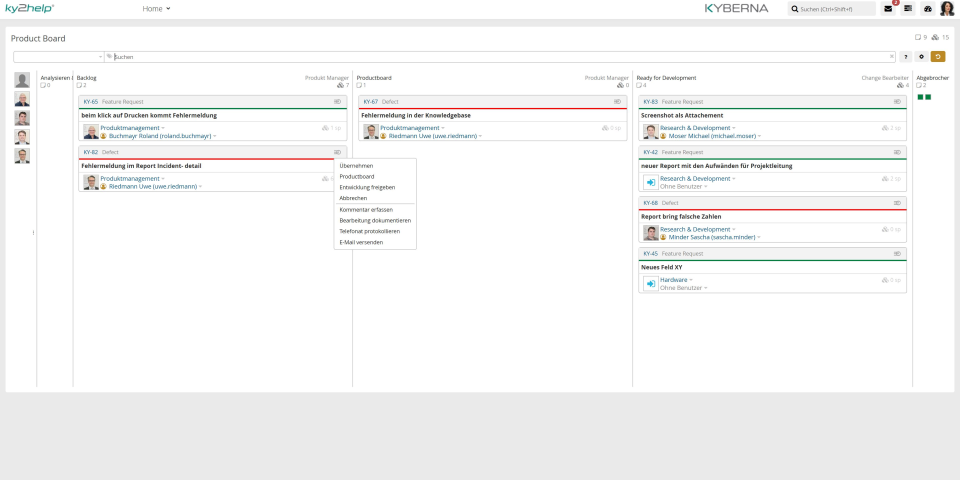Open ticket link KY-68
Screen dimensions: 960x480
[651, 203]
